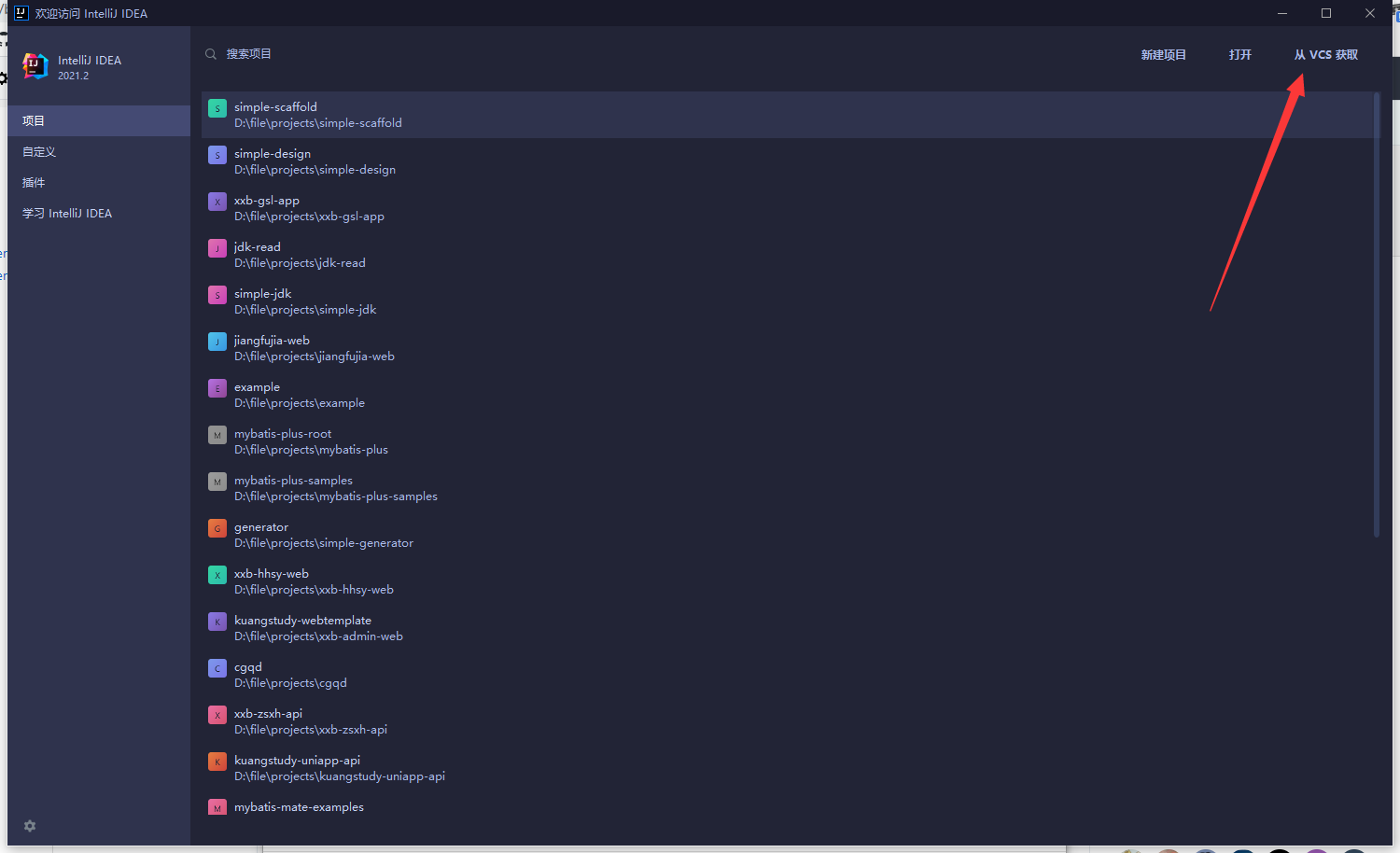The width and height of the screenshot is (1400, 853).
Task: Click the 打开 button
Action: coord(1239,55)
